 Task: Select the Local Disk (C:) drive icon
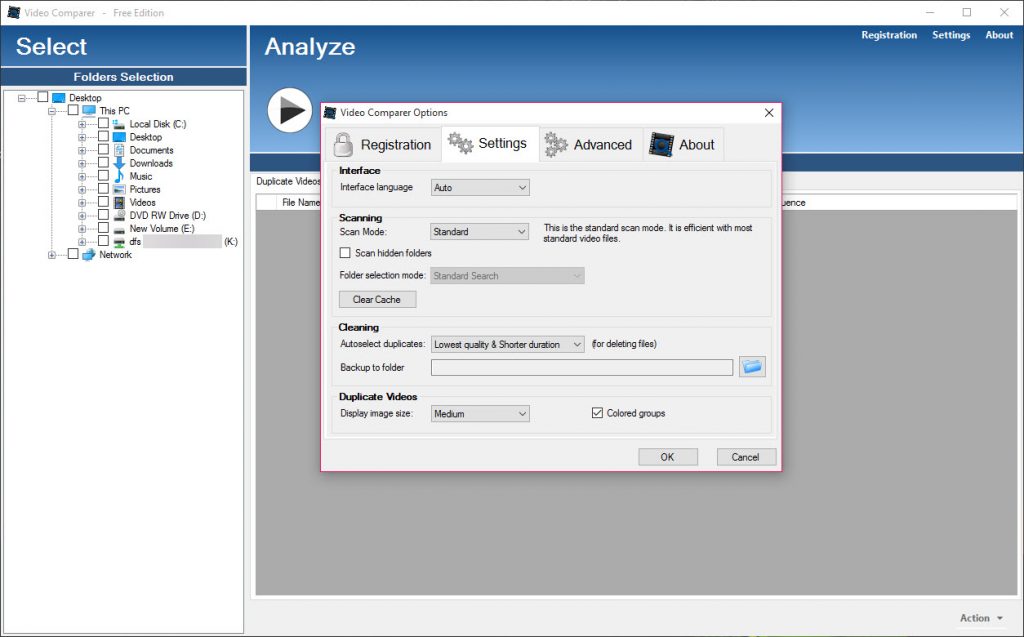119,123
